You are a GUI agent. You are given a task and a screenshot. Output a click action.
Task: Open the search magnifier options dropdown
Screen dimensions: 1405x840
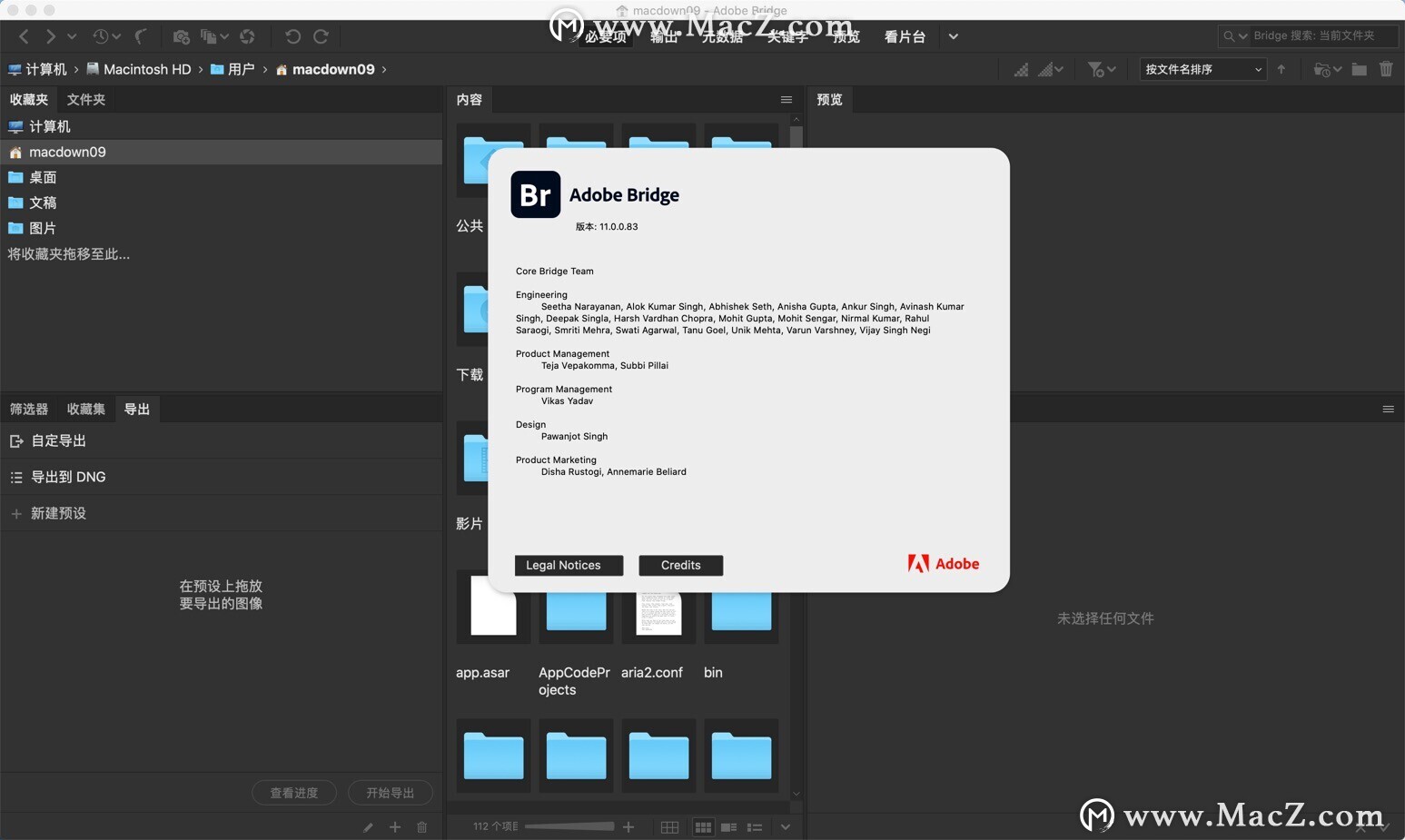click(x=1235, y=35)
